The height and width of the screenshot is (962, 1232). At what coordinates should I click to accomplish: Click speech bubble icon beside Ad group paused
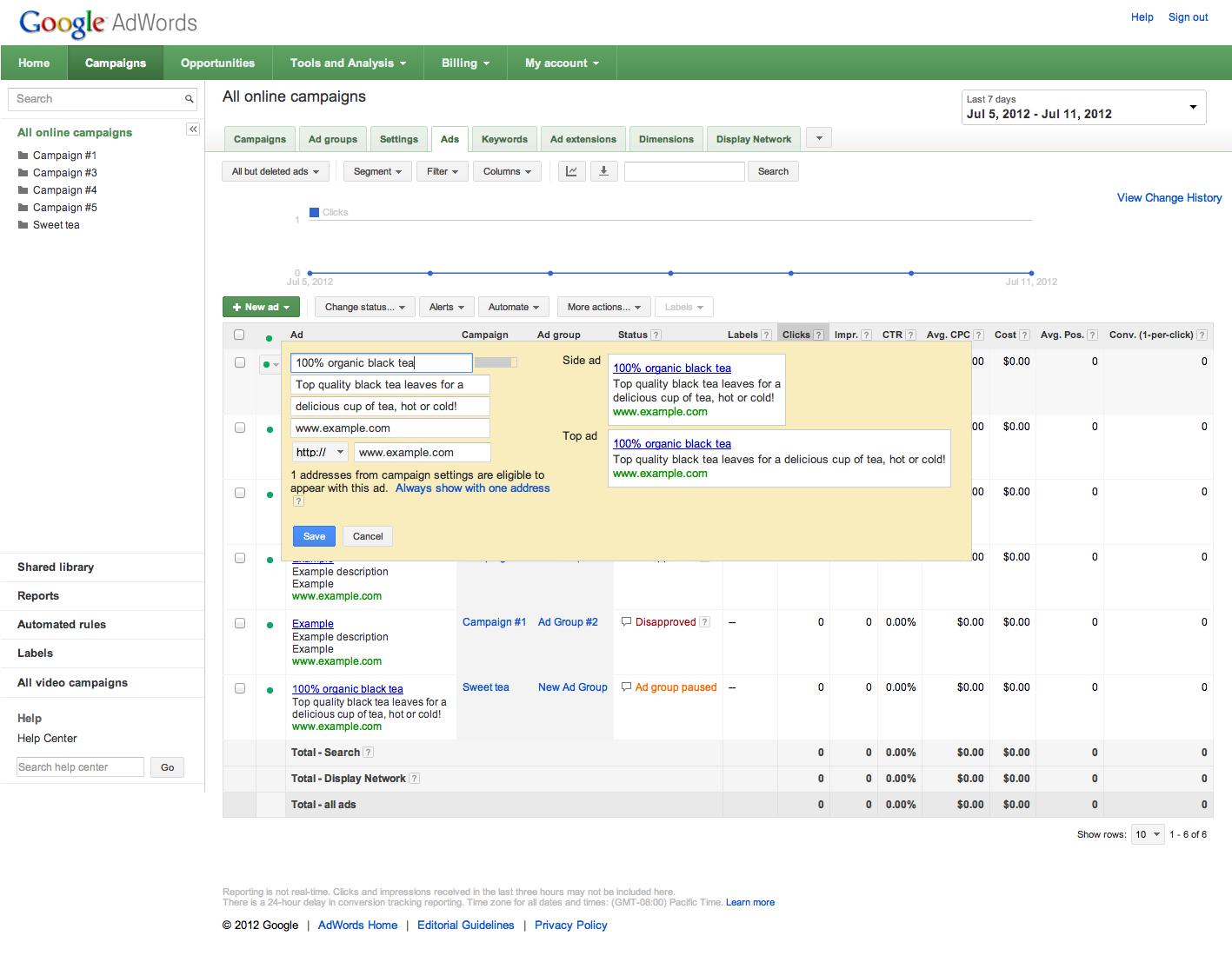click(x=626, y=687)
